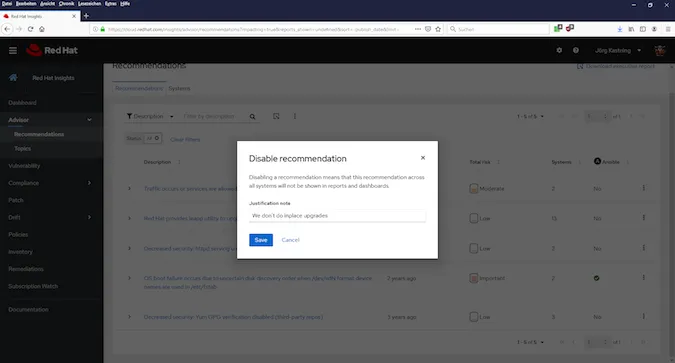Open Policies in sidebar
Image resolution: width=675 pixels, height=363 pixels.
[18, 235]
